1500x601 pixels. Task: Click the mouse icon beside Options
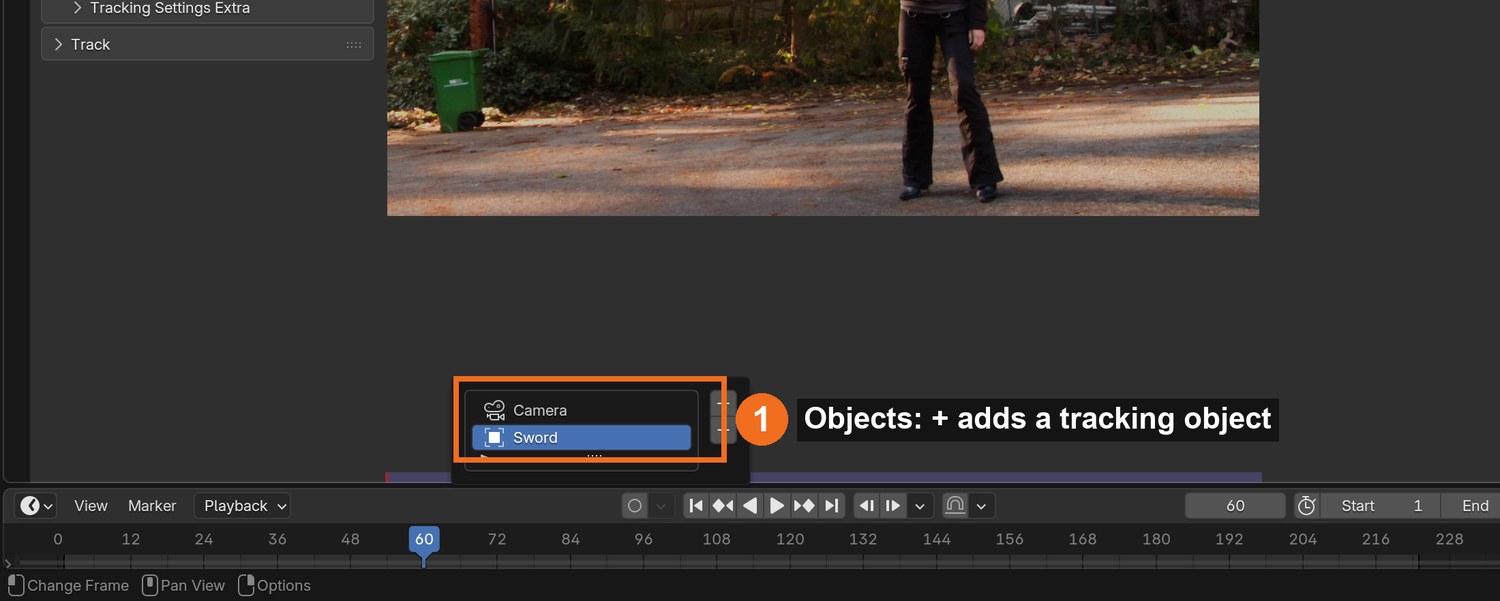click(x=245, y=585)
